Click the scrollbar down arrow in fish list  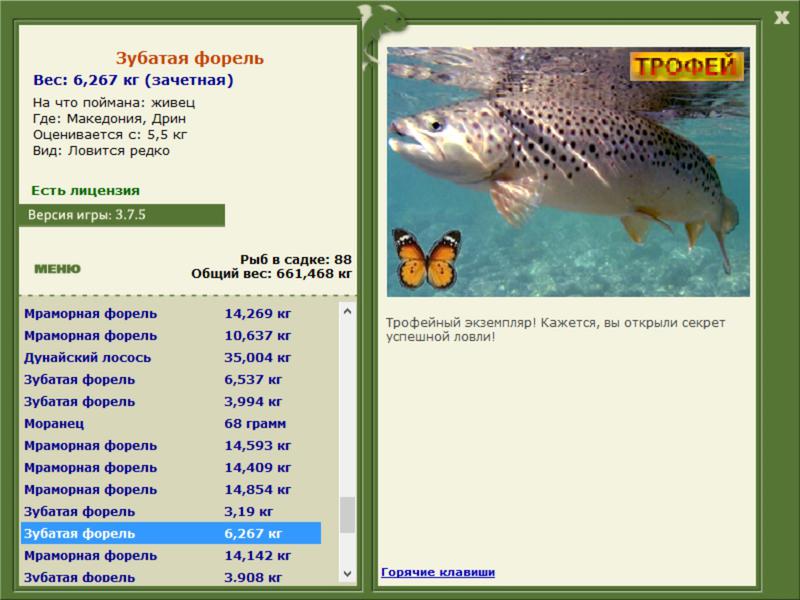point(347,573)
